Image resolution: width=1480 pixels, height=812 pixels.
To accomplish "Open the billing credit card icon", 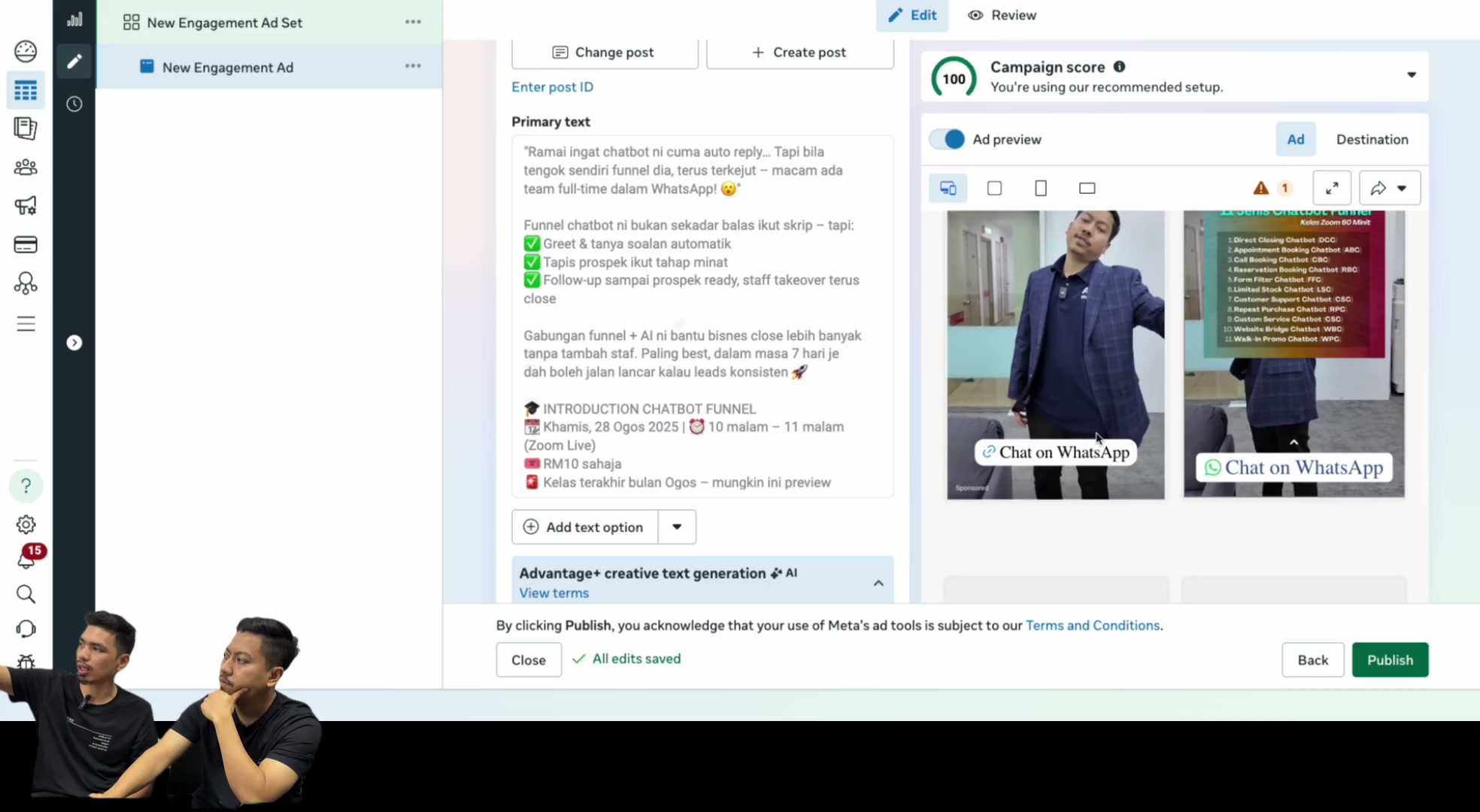I will click(x=26, y=244).
